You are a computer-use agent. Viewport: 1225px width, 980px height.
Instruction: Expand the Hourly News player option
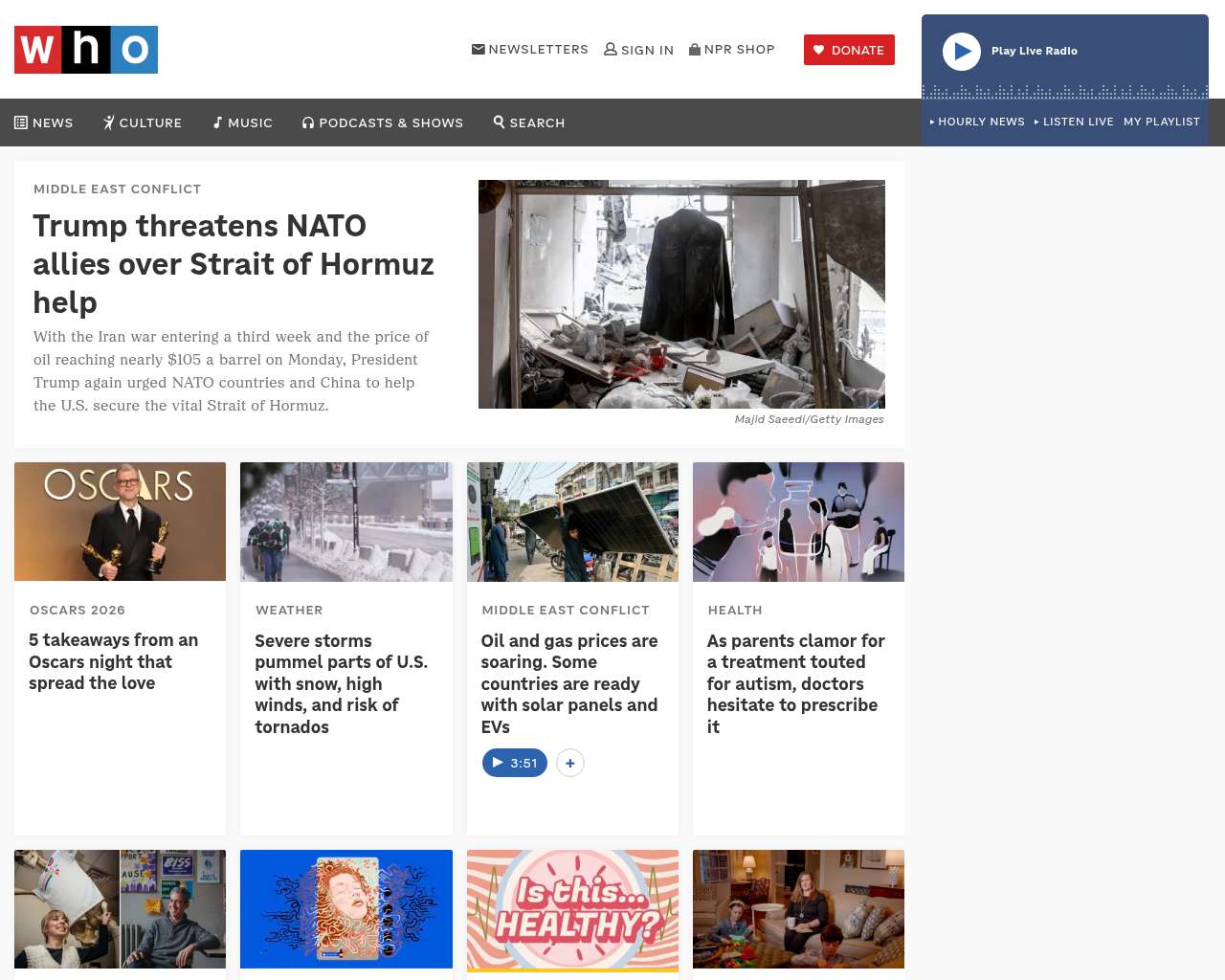coord(977,122)
